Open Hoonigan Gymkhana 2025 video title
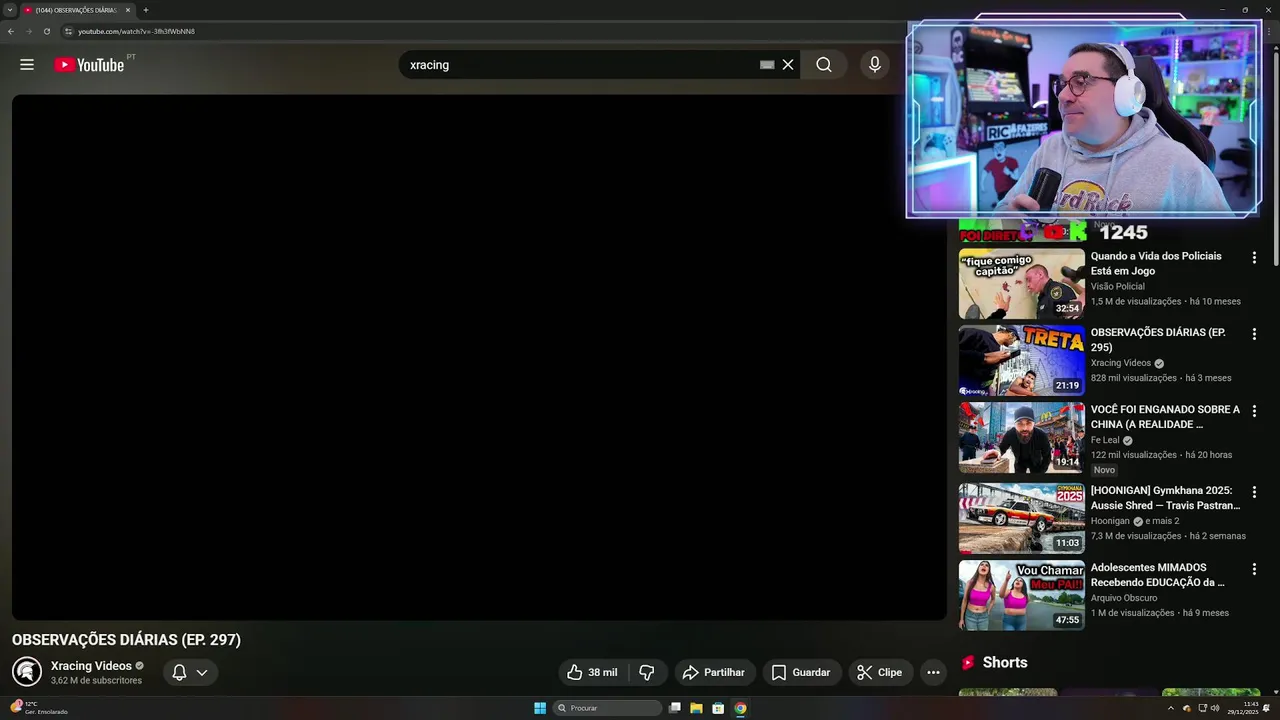Image resolution: width=1280 pixels, height=720 pixels. 1165,498
